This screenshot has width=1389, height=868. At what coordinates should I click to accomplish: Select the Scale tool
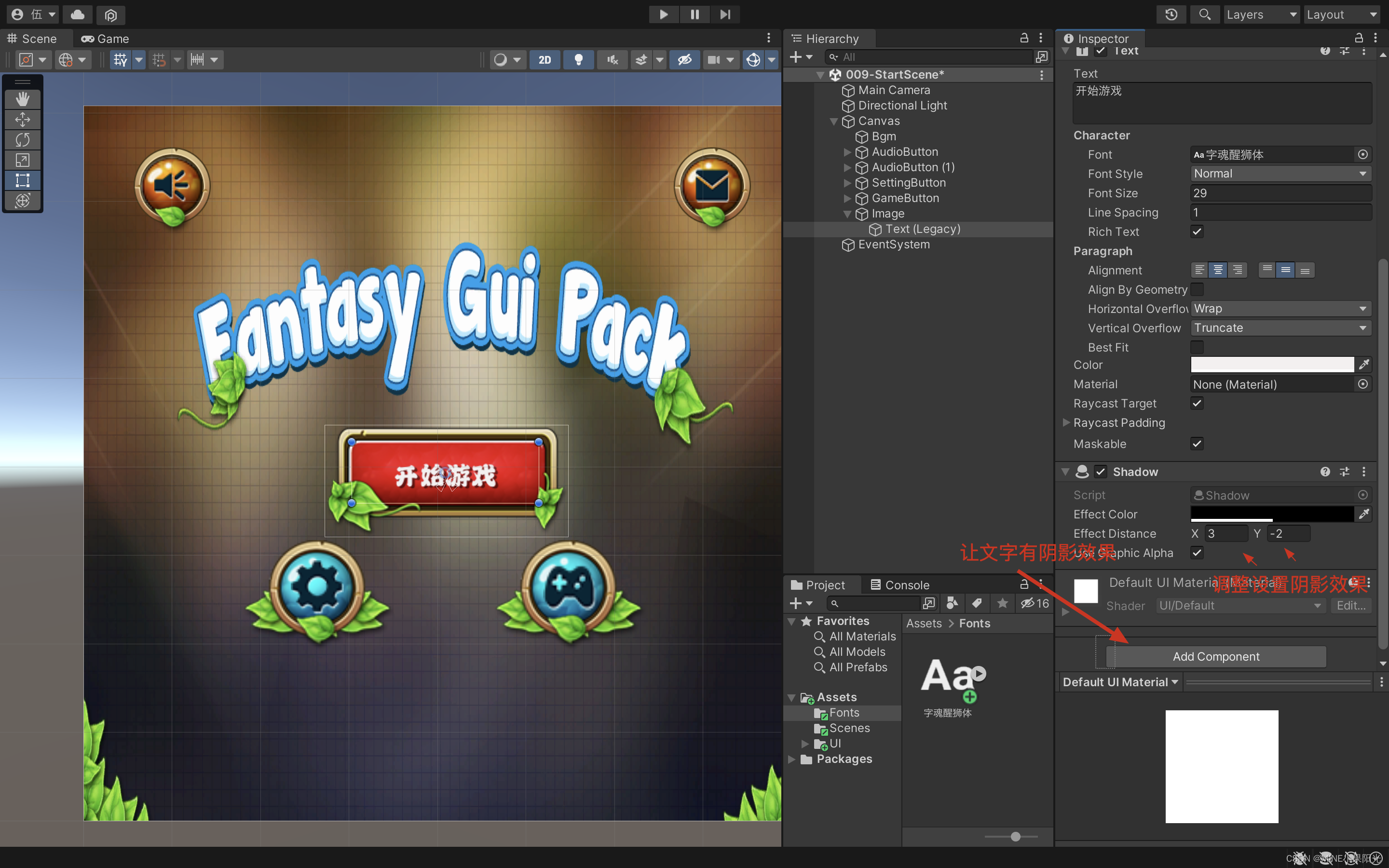(x=22, y=160)
